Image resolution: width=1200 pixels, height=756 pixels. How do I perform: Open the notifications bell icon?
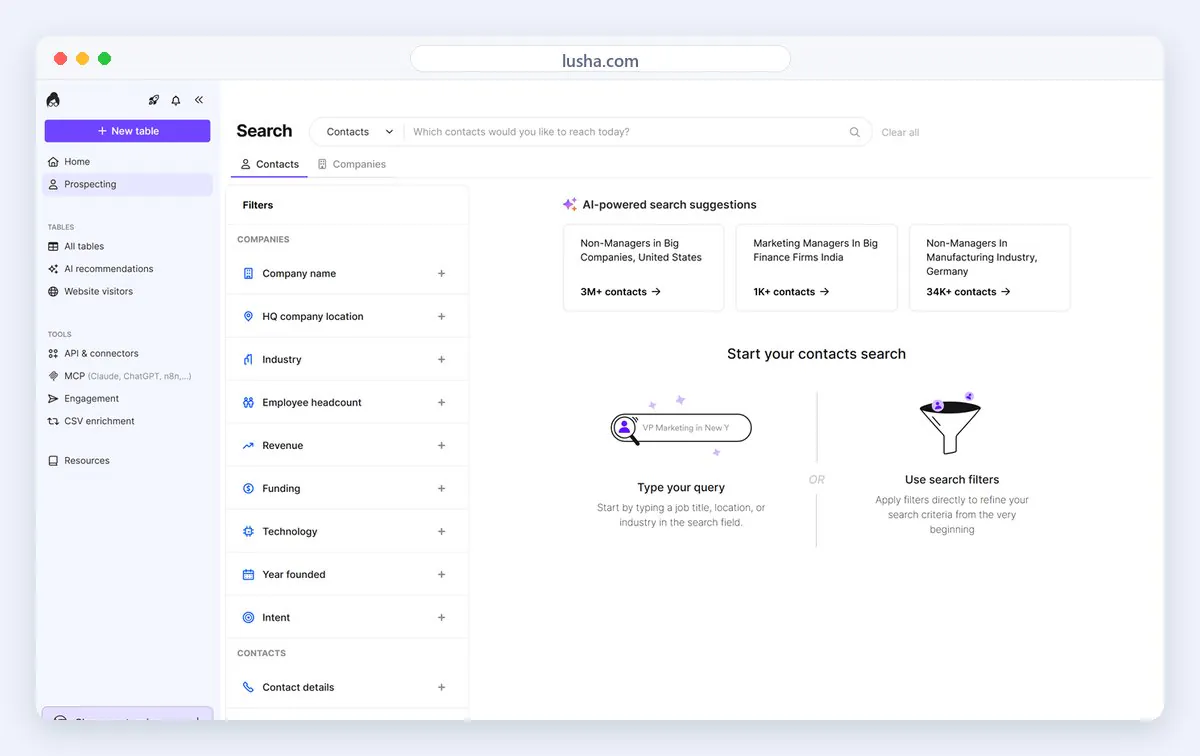[176, 100]
